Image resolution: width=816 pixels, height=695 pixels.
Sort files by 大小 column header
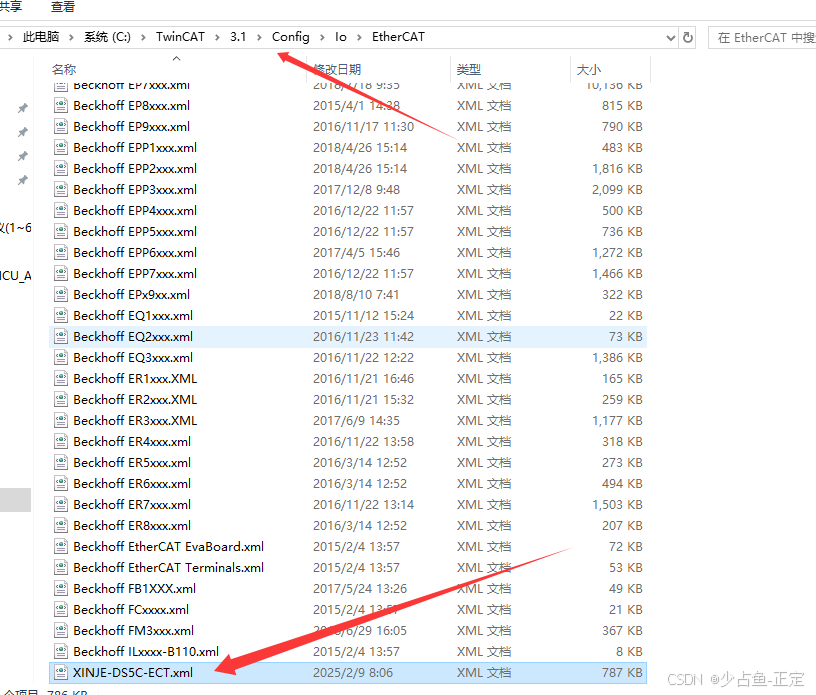tap(589, 69)
